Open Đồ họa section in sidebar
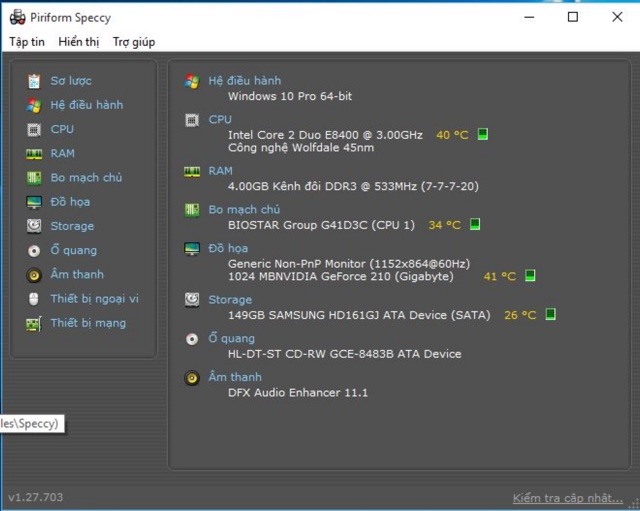640x511 pixels. tap(70, 202)
